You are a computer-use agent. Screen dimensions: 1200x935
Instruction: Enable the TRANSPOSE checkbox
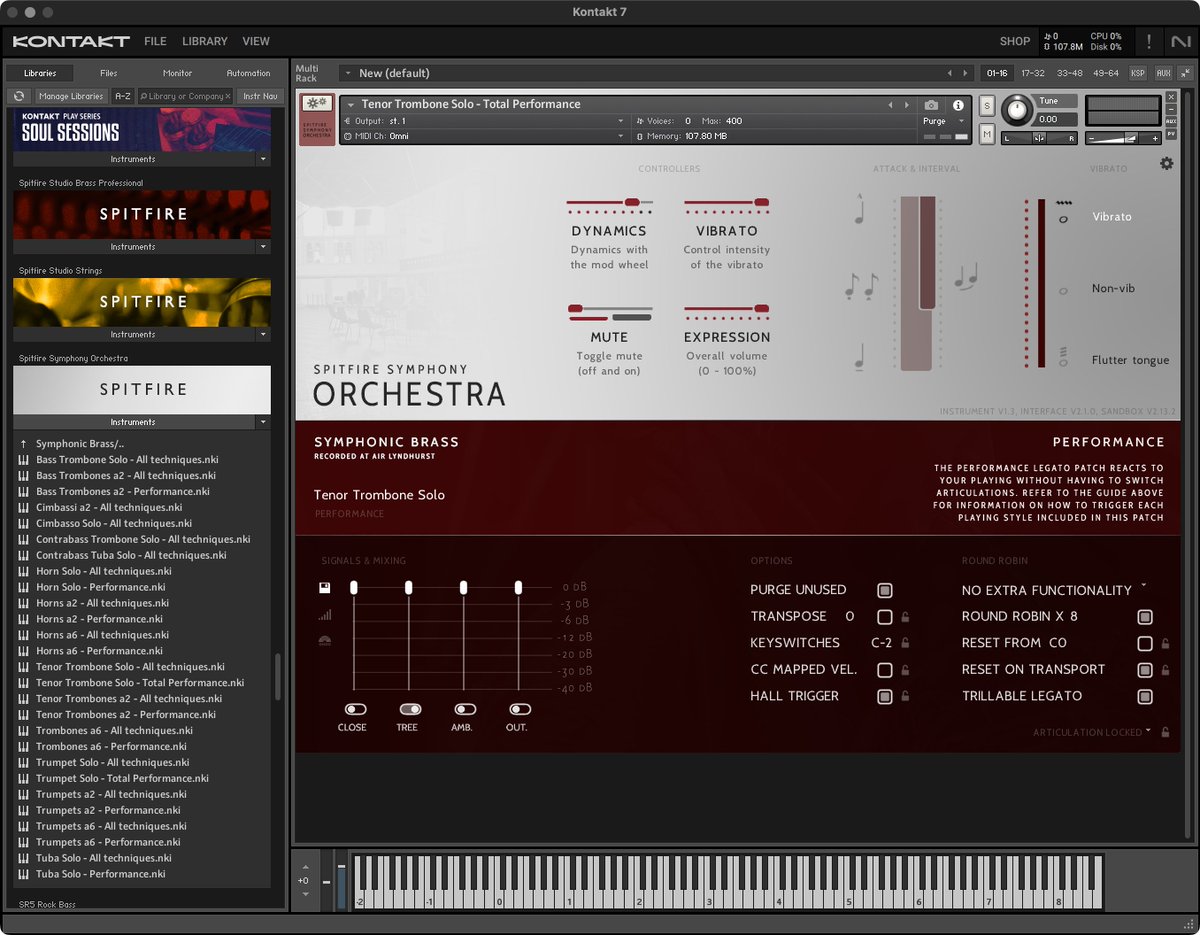tap(884, 617)
